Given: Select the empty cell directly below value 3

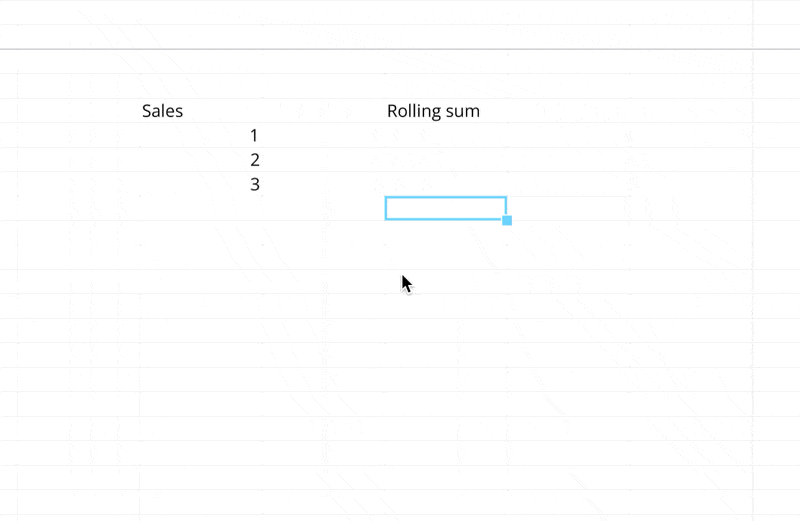Looking at the screenshot, I should [x=200, y=208].
